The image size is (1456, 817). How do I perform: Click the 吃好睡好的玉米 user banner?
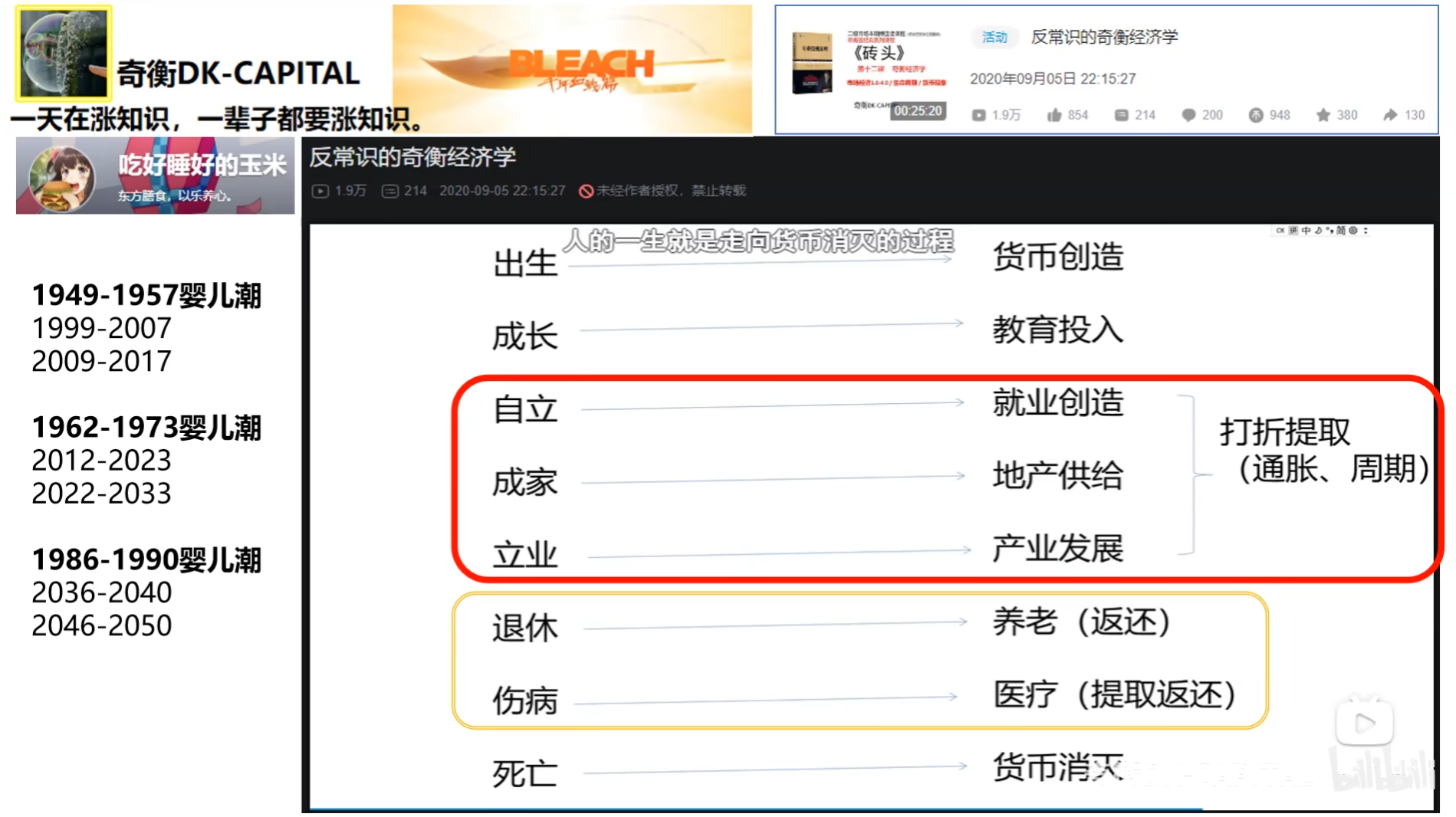[x=155, y=176]
